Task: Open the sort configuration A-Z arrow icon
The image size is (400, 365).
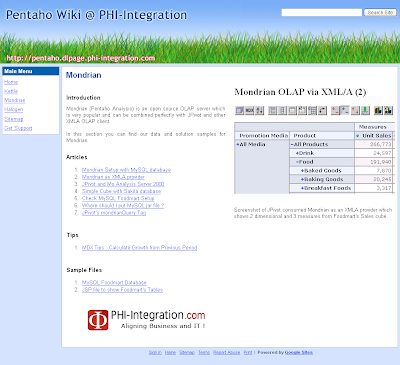Action: pyautogui.click(x=260, y=110)
